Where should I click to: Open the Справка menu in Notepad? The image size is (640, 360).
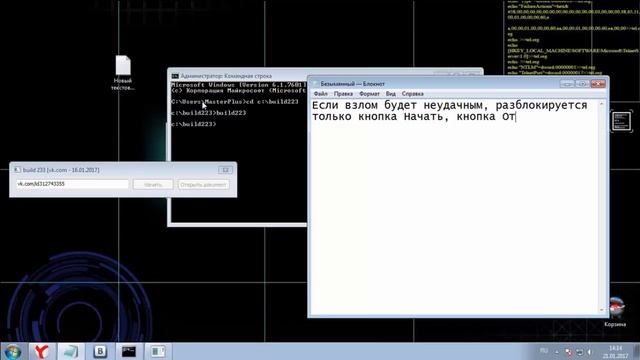tap(413, 94)
